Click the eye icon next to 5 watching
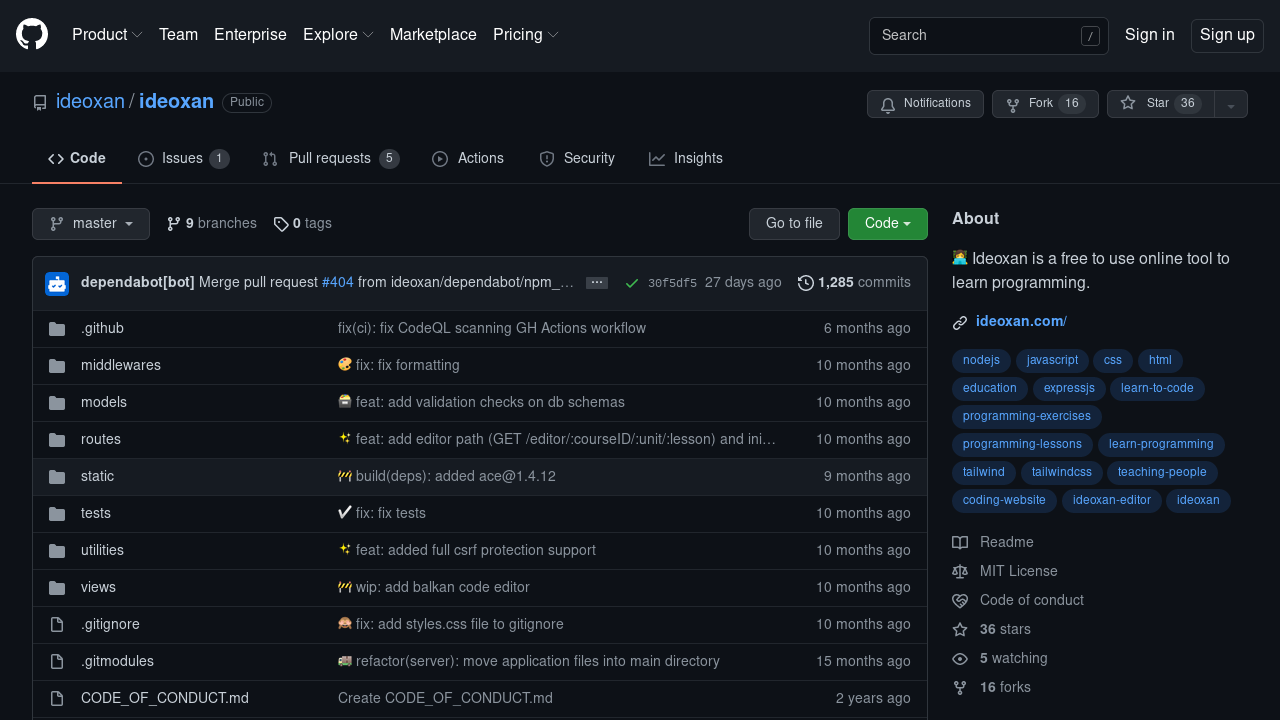Screen dimensions: 1280x720 pyautogui.click(x=960, y=658)
